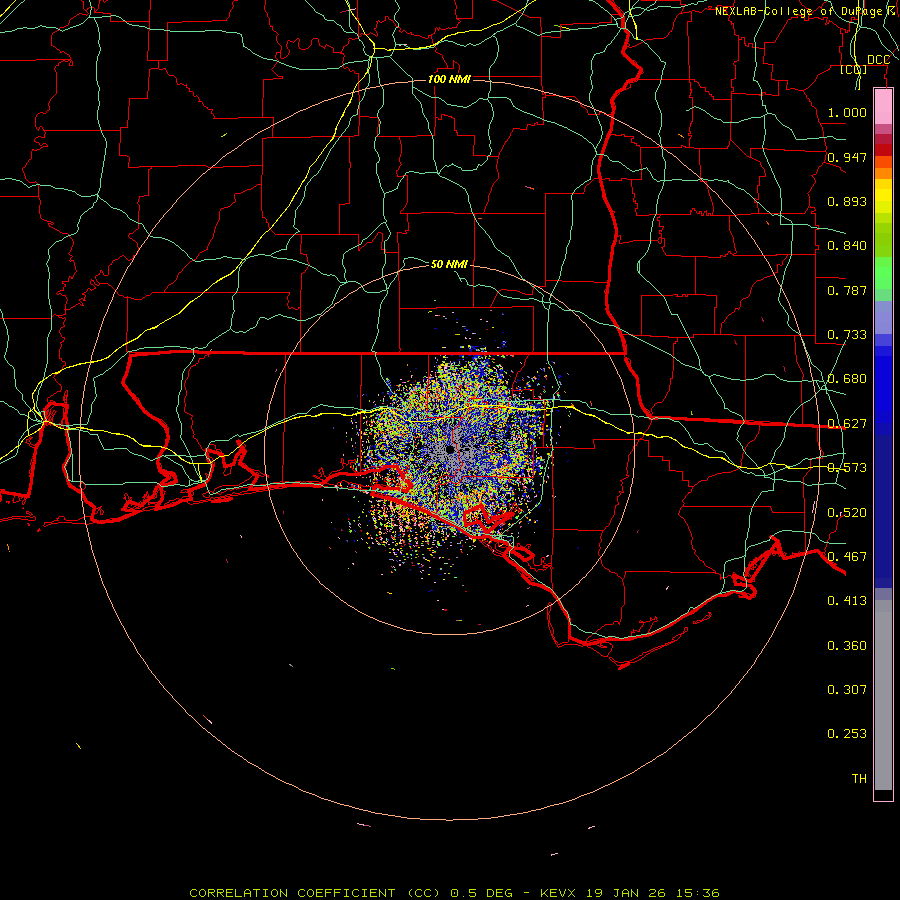
Task: Click the NEXLAB-College of DuPage watermark text
Action: [x=805, y=11]
